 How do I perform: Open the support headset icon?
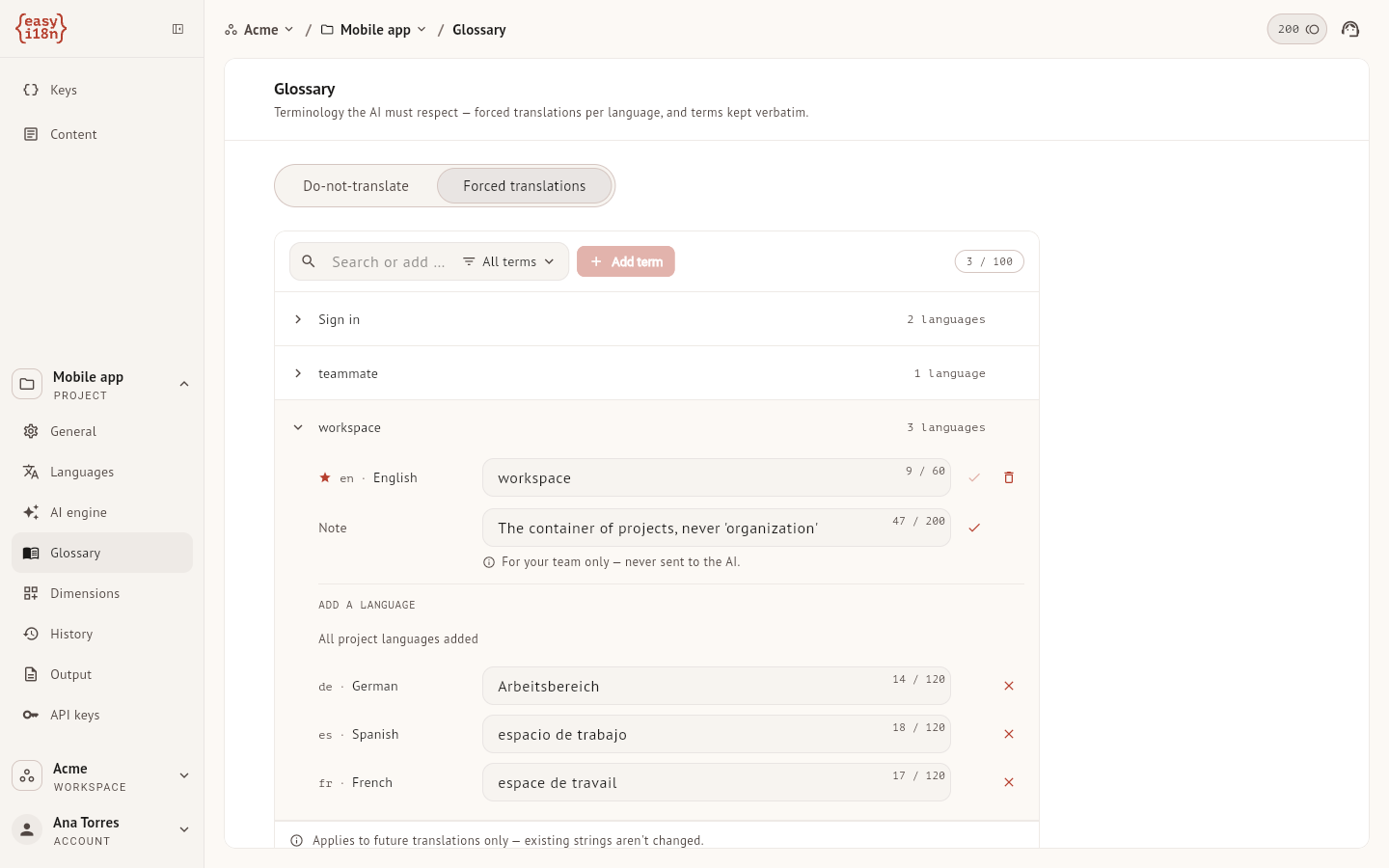tap(1350, 29)
